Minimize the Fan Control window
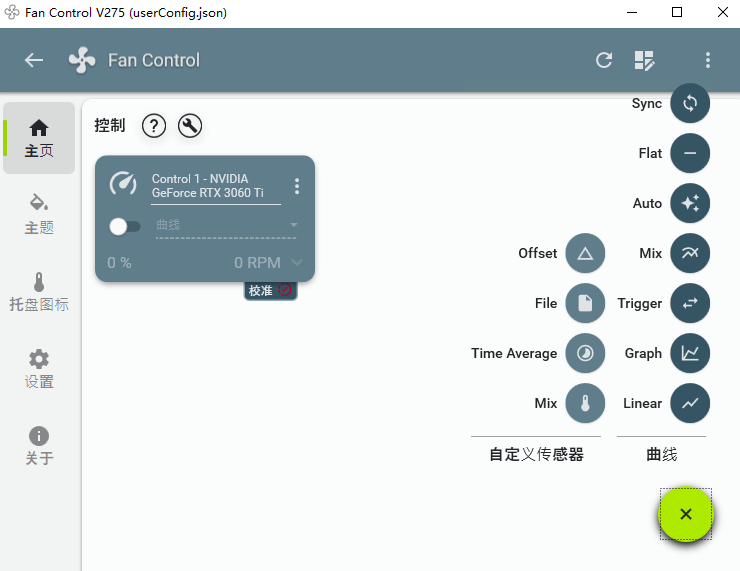Viewport: 740px width, 571px height. pyautogui.click(x=631, y=12)
